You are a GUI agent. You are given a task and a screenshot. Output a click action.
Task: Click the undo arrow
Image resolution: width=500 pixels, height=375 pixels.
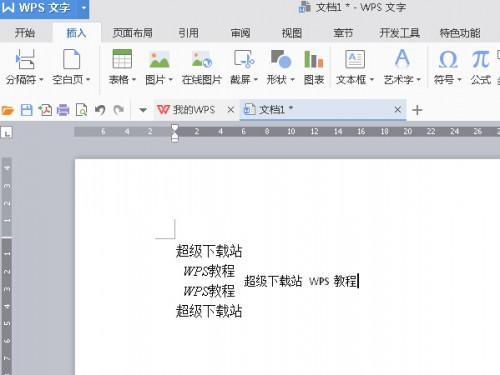(100, 110)
